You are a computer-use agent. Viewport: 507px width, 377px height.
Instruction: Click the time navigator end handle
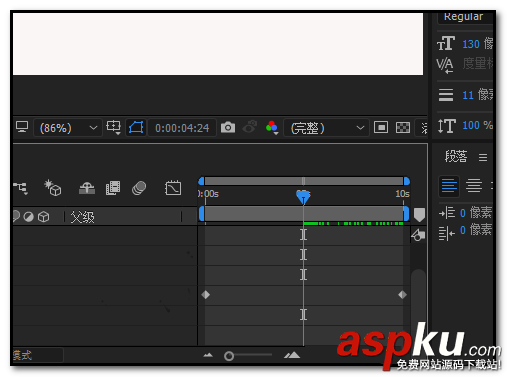pyautogui.click(x=407, y=181)
